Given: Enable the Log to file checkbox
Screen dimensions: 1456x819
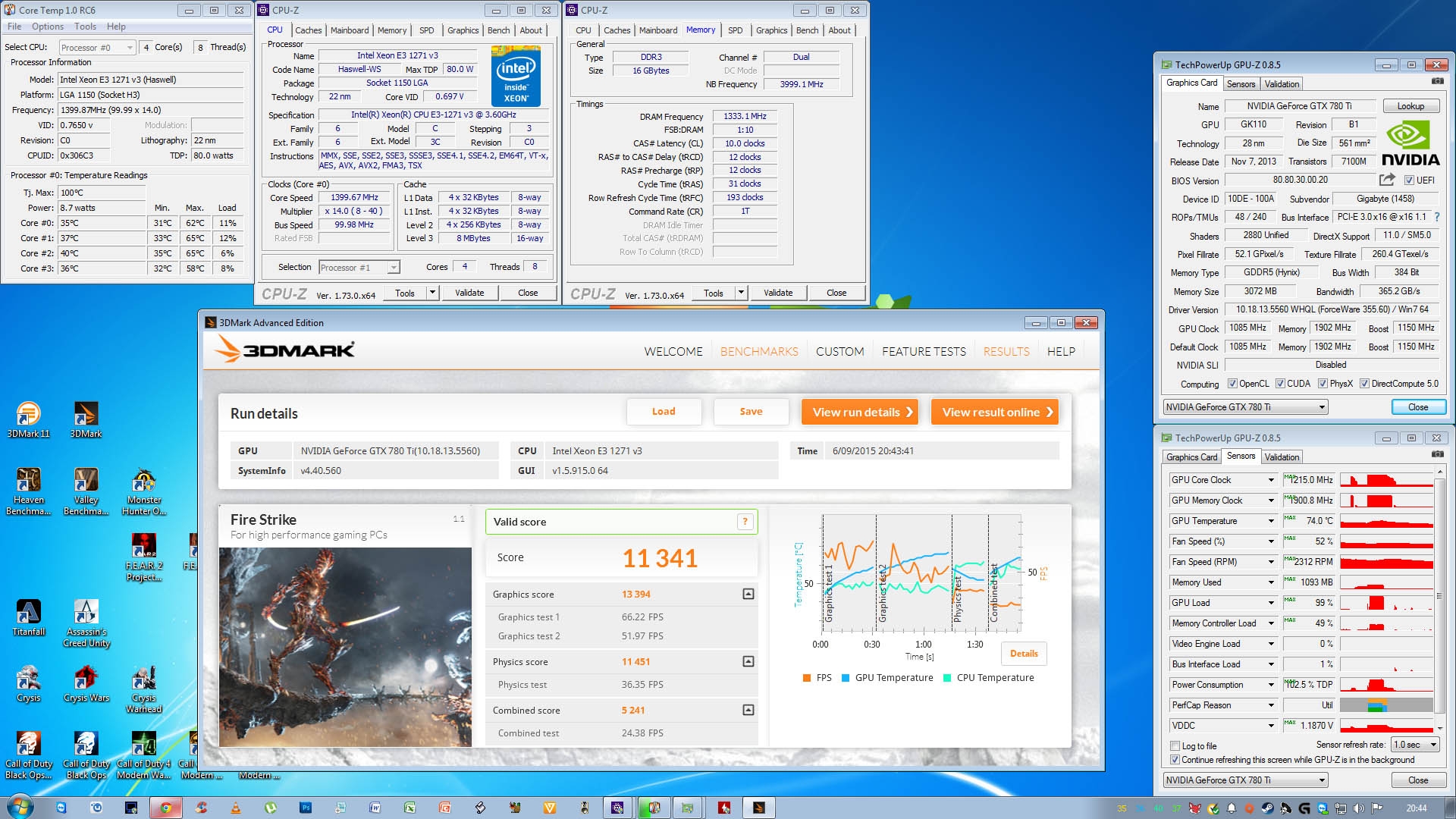Looking at the screenshot, I should [x=1175, y=746].
